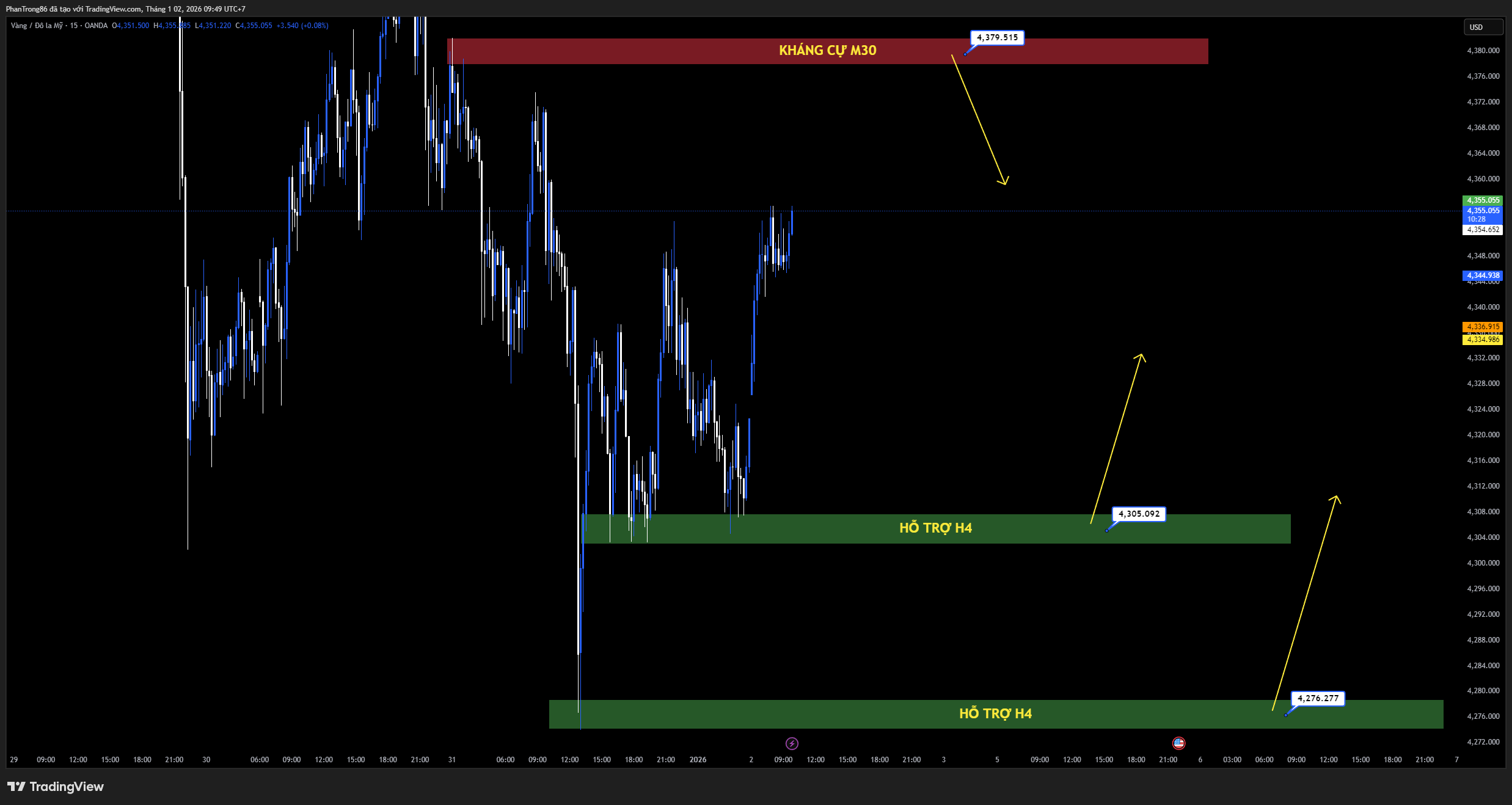Click the US flag economic event icon
This screenshot has width=1512, height=805.
1178,743
